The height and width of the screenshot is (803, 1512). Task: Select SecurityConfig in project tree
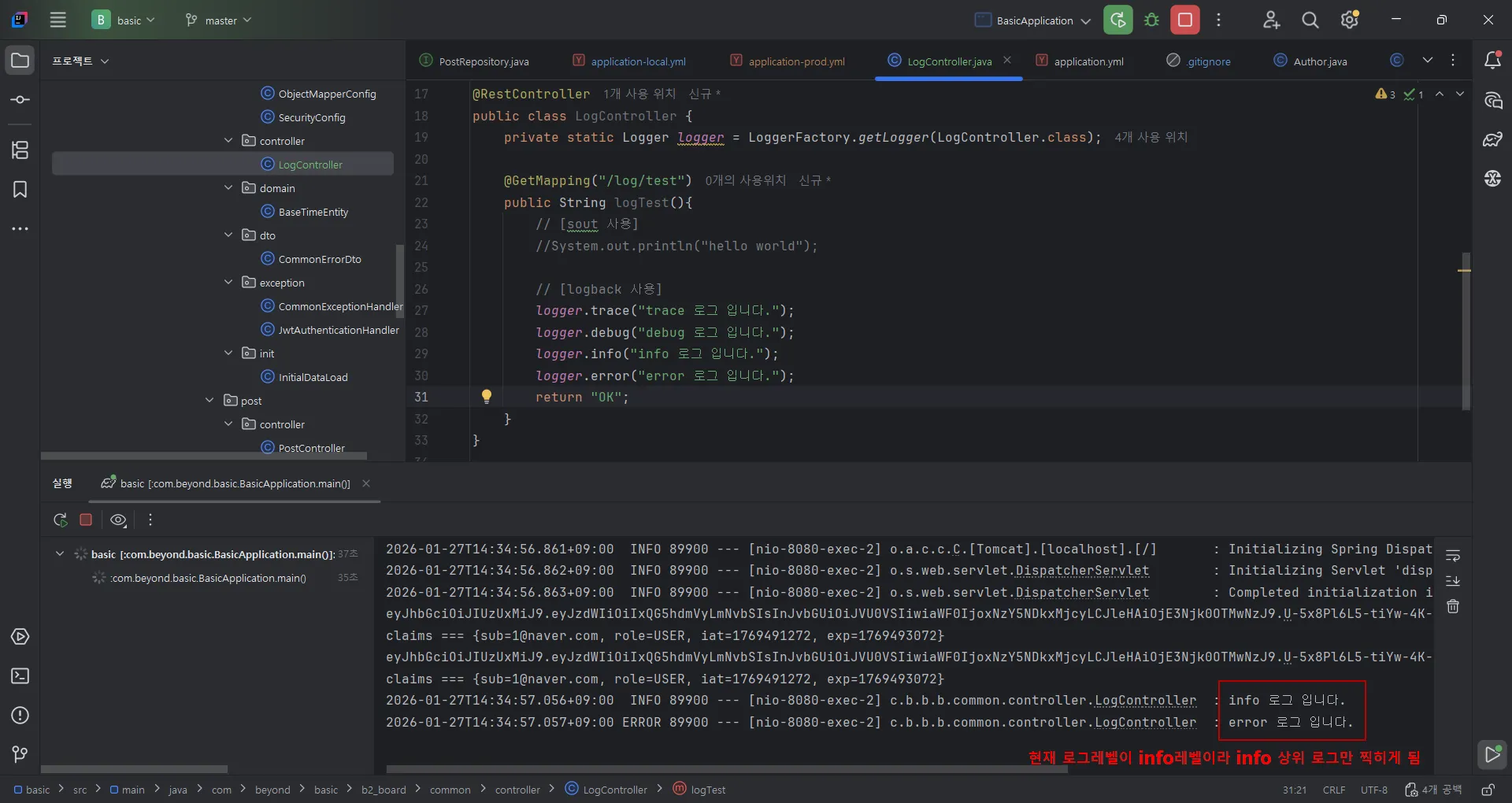(x=303, y=117)
